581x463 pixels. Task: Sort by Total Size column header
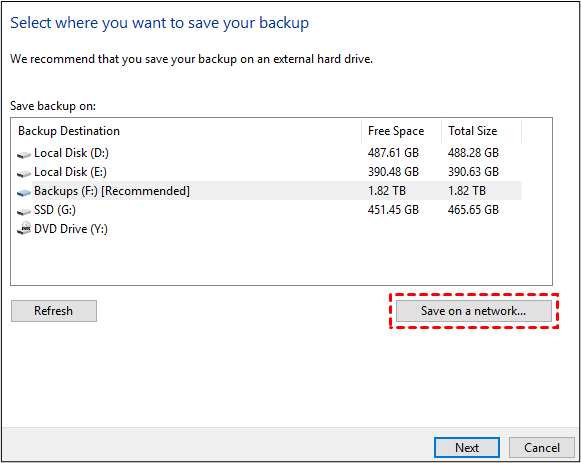tap(481, 131)
